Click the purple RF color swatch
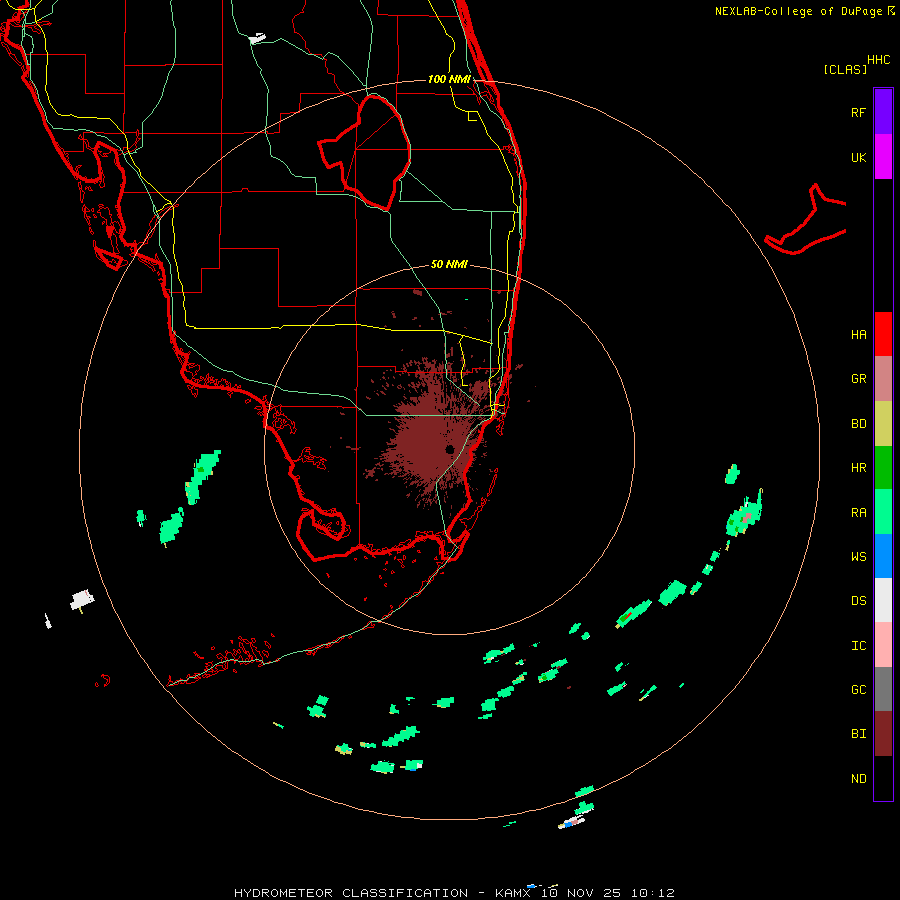 (x=883, y=112)
